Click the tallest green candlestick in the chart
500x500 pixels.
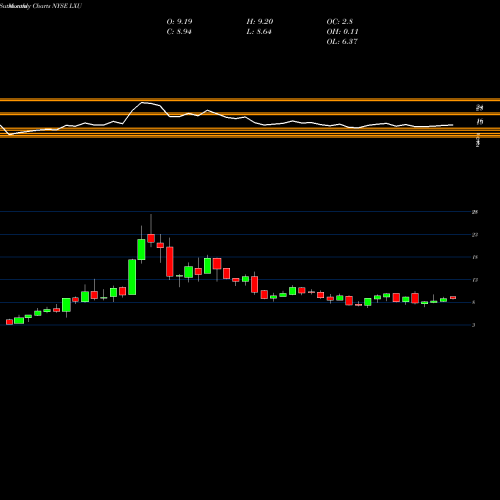[132, 277]
